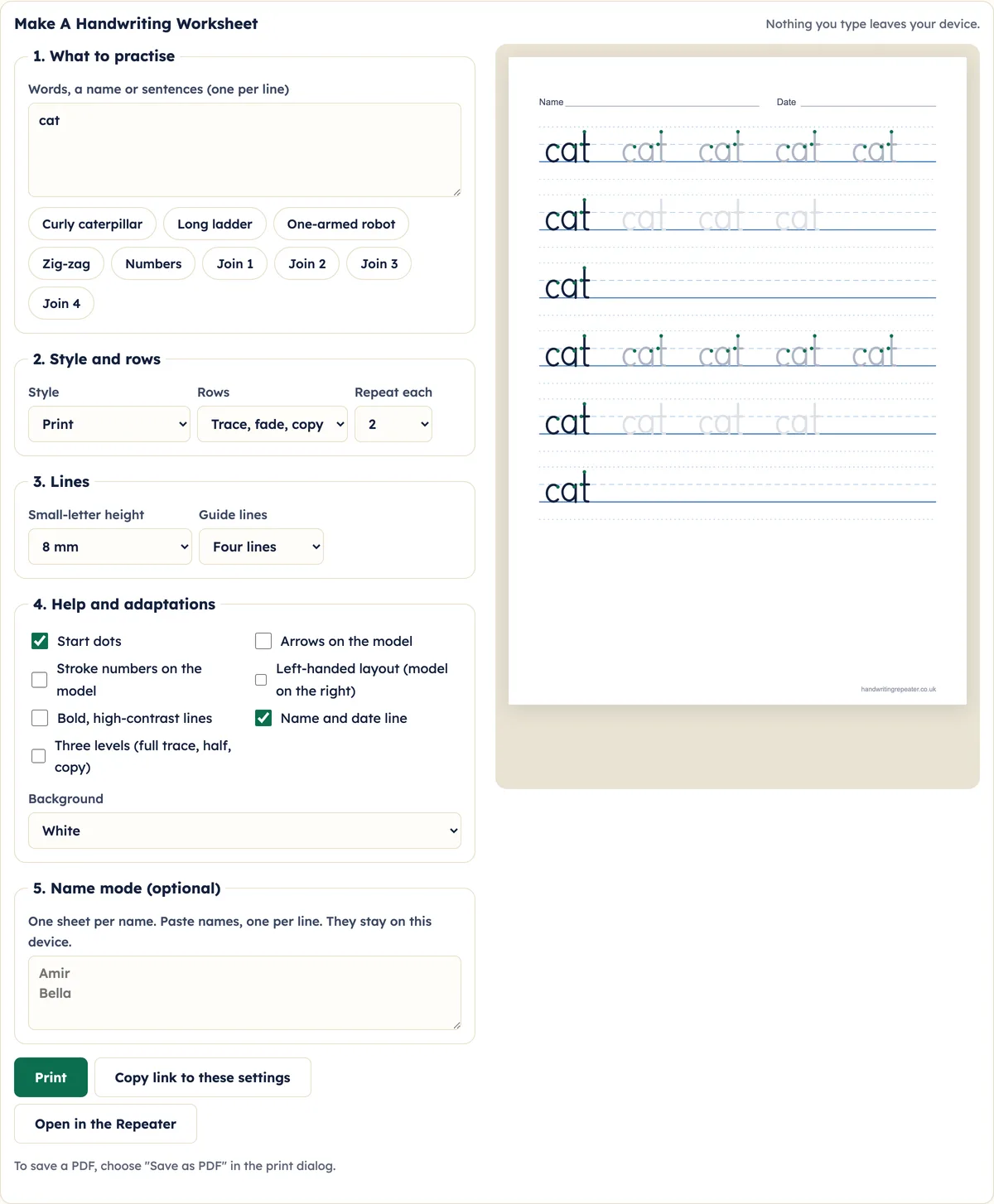
Task: Select the Join 4 preset
Action: tap(61, 303)
